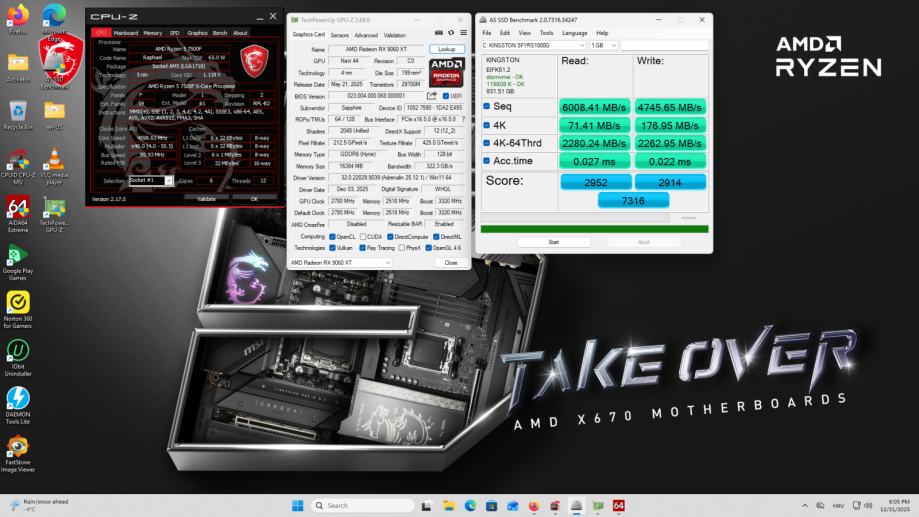Open DAEMON Tools Lite desktop shortcut

point(18,406)
